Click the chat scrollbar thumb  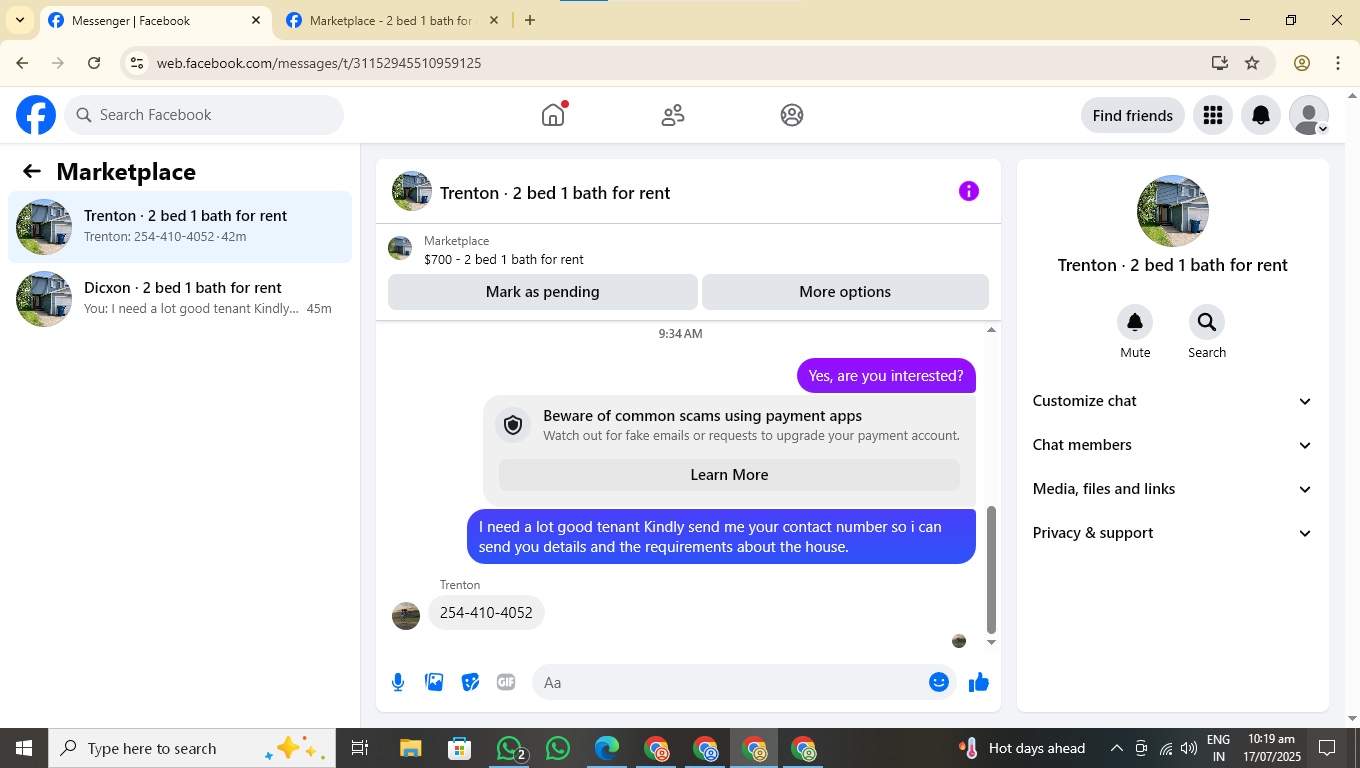[x=991, y=570]
